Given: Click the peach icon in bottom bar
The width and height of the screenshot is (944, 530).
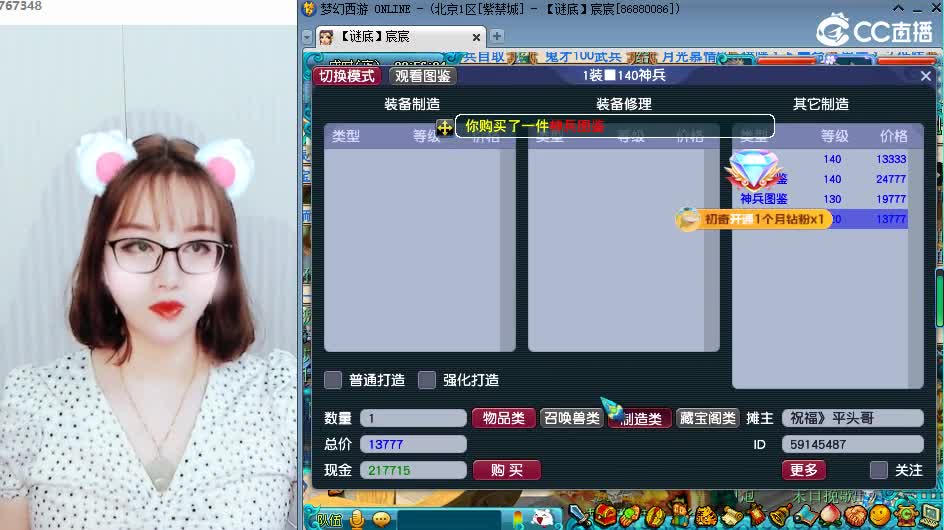Looking at the screenshot, I should (x=830, y=516).
